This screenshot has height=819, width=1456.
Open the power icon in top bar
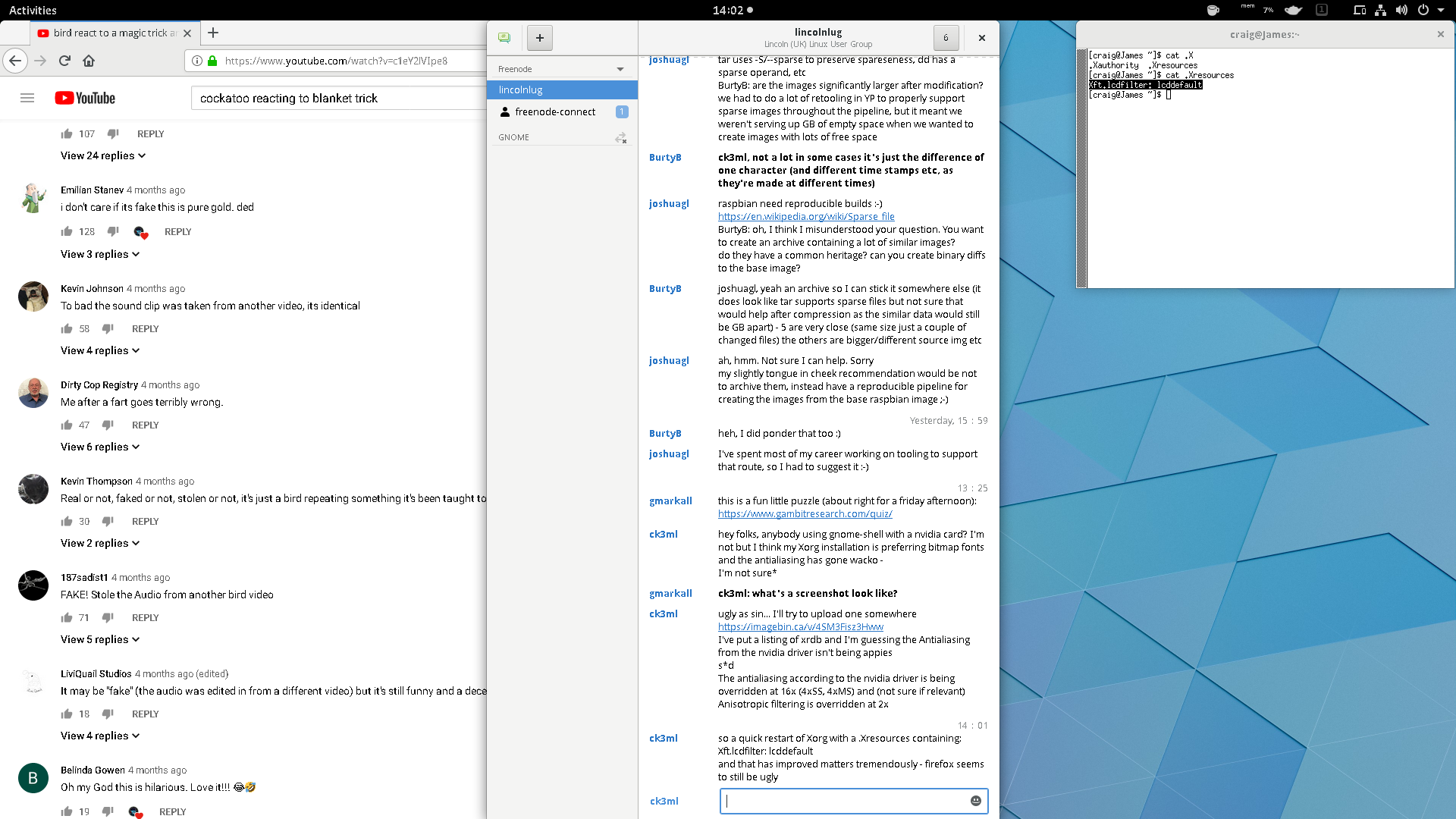1423,10
